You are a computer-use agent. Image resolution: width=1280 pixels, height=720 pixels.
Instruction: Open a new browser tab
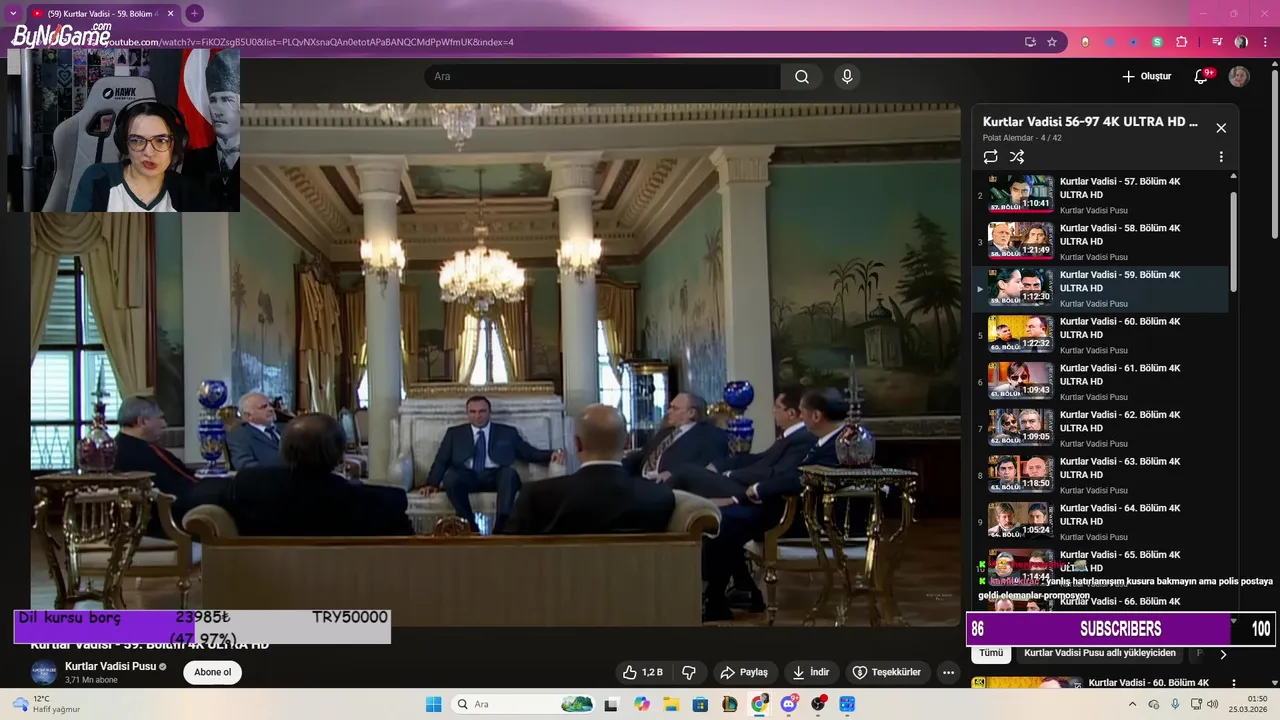194,13
